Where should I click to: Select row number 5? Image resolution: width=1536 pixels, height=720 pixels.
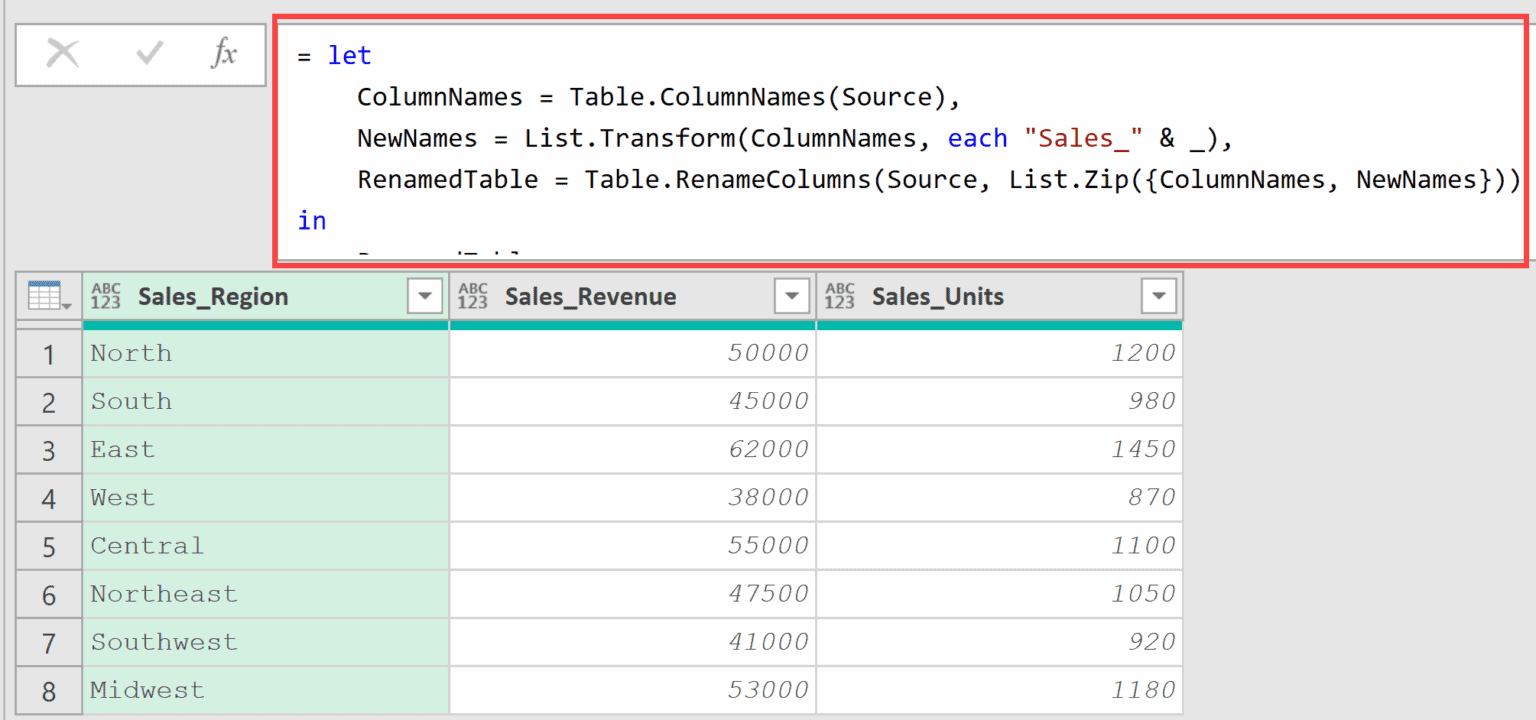click(49, 546)
